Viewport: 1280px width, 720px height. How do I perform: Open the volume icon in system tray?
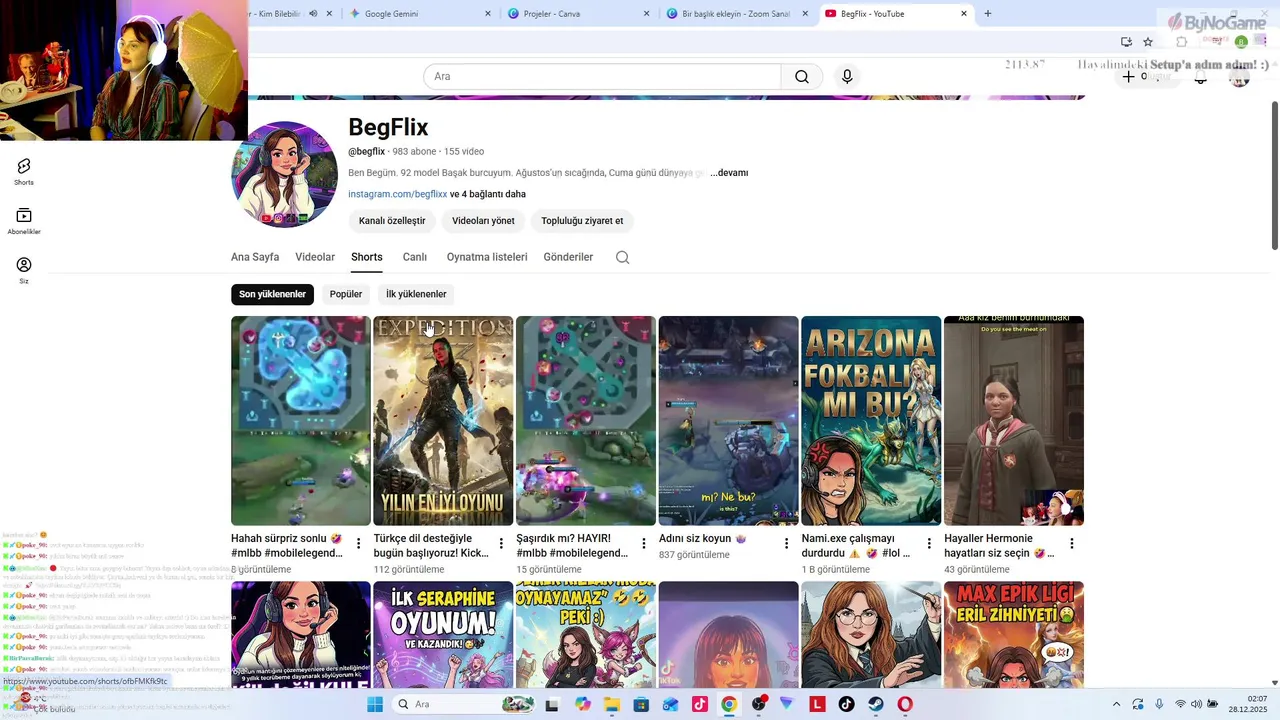[1196, 704]
